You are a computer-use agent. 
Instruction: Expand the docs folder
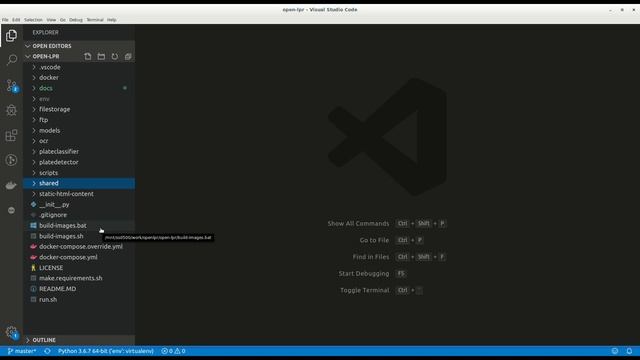[79, 88]
